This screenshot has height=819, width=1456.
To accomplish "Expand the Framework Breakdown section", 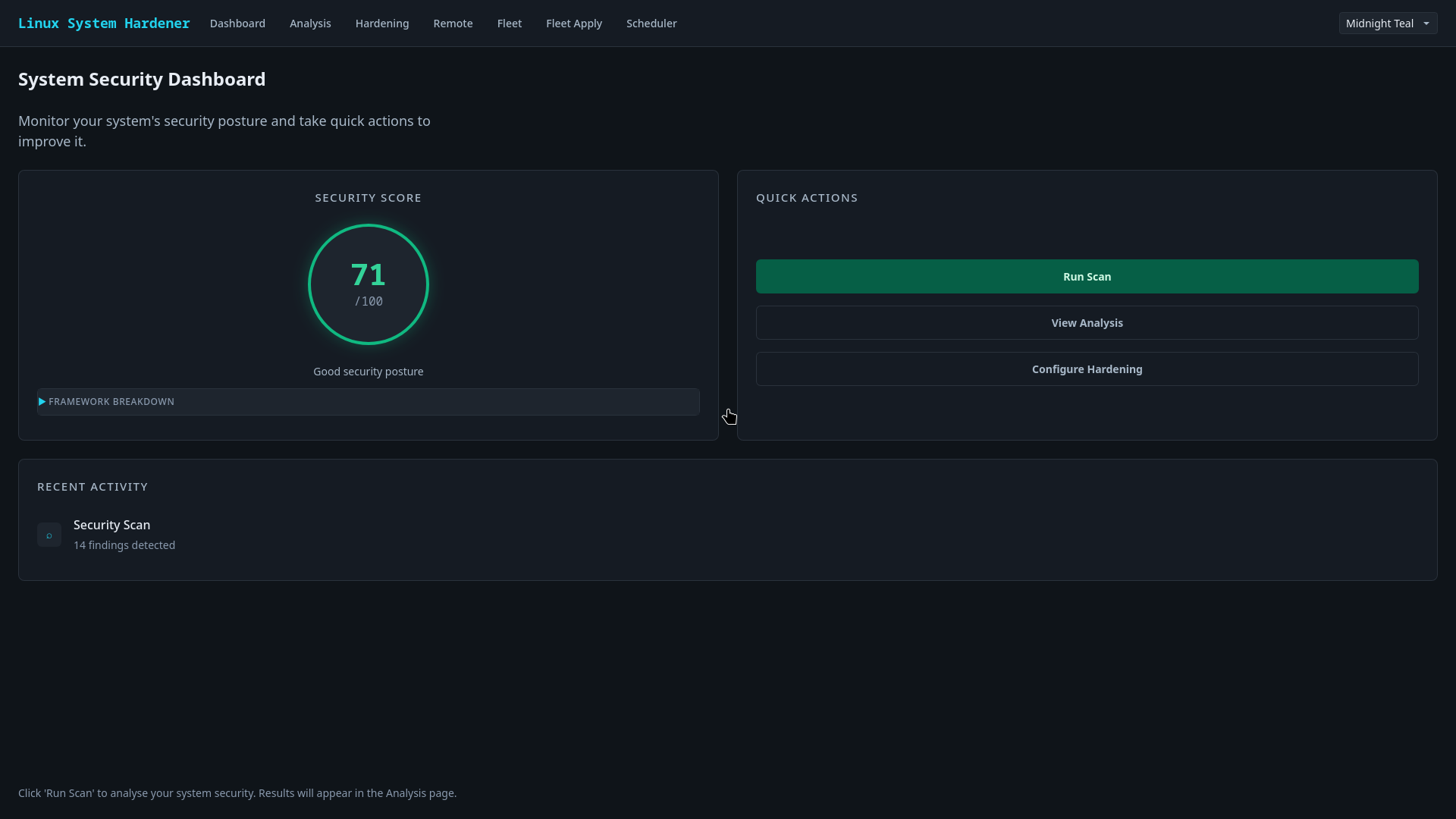I will click(368, 402).
